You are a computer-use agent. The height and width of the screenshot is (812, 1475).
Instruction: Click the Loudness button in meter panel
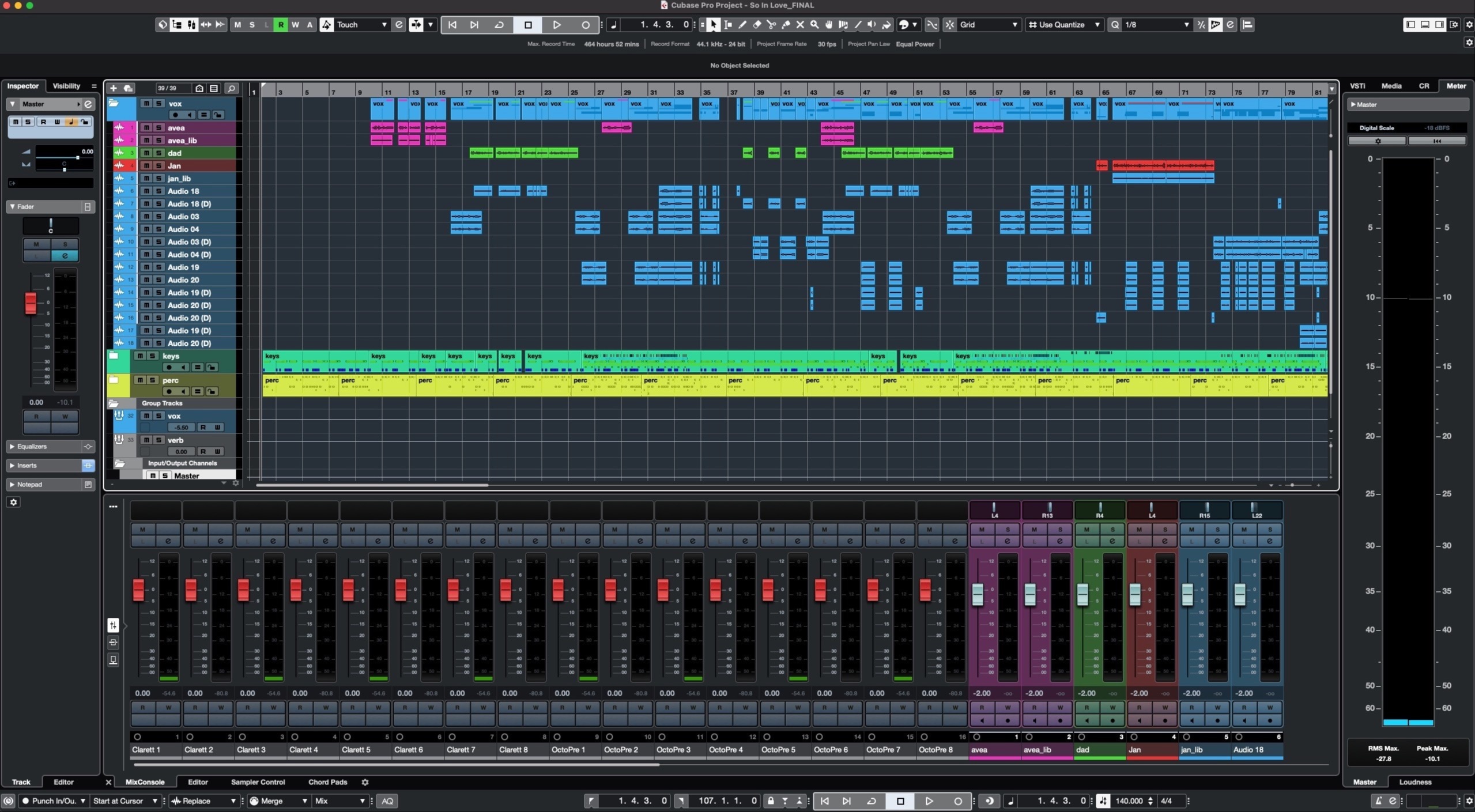click(x=1415, y=782)
